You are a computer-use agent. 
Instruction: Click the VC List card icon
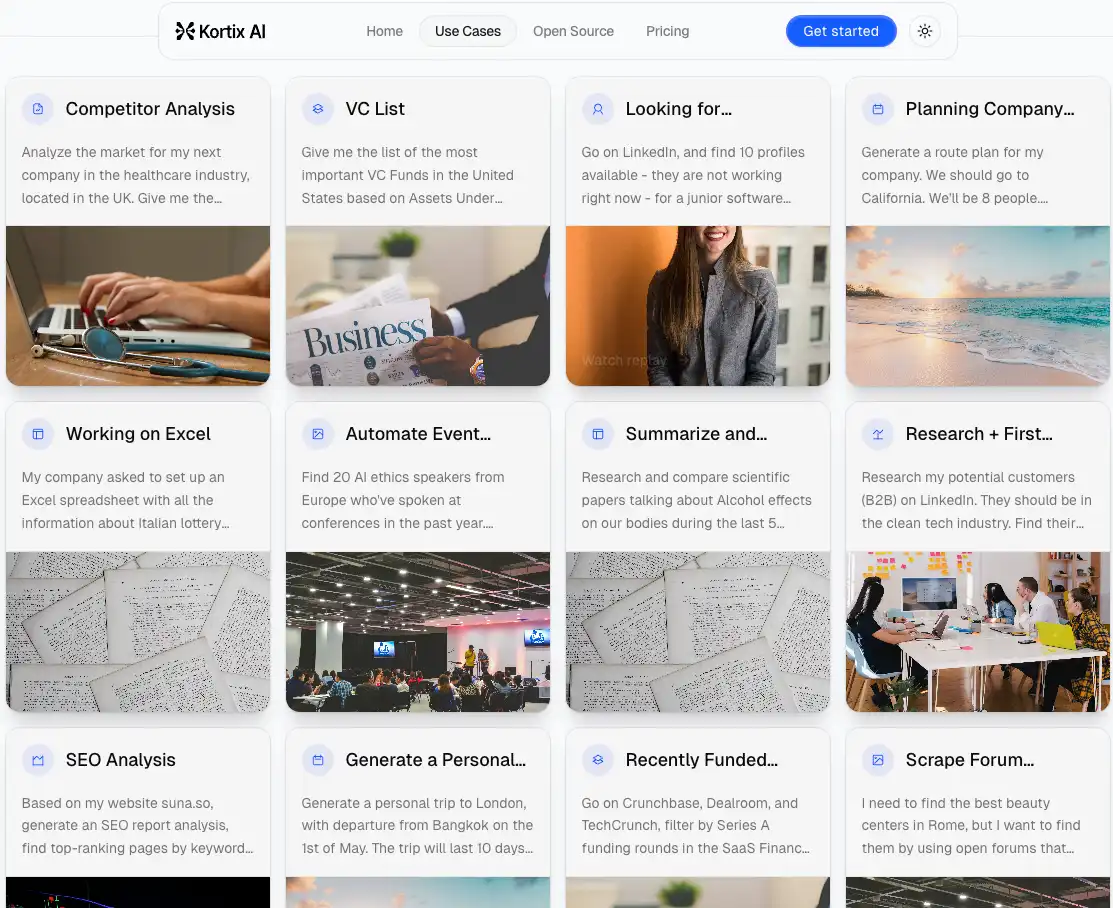(318, 109)
